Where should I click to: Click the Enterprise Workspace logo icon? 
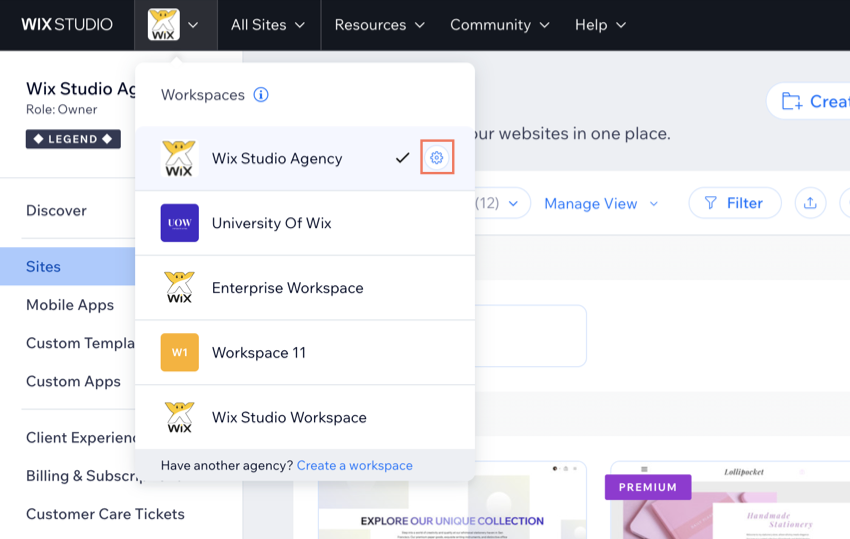point(180,288)
